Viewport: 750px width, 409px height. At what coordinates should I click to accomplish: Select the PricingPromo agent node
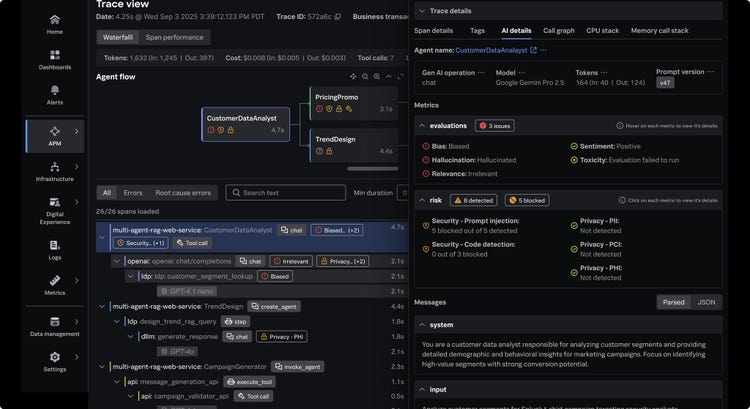click(354, 103)
